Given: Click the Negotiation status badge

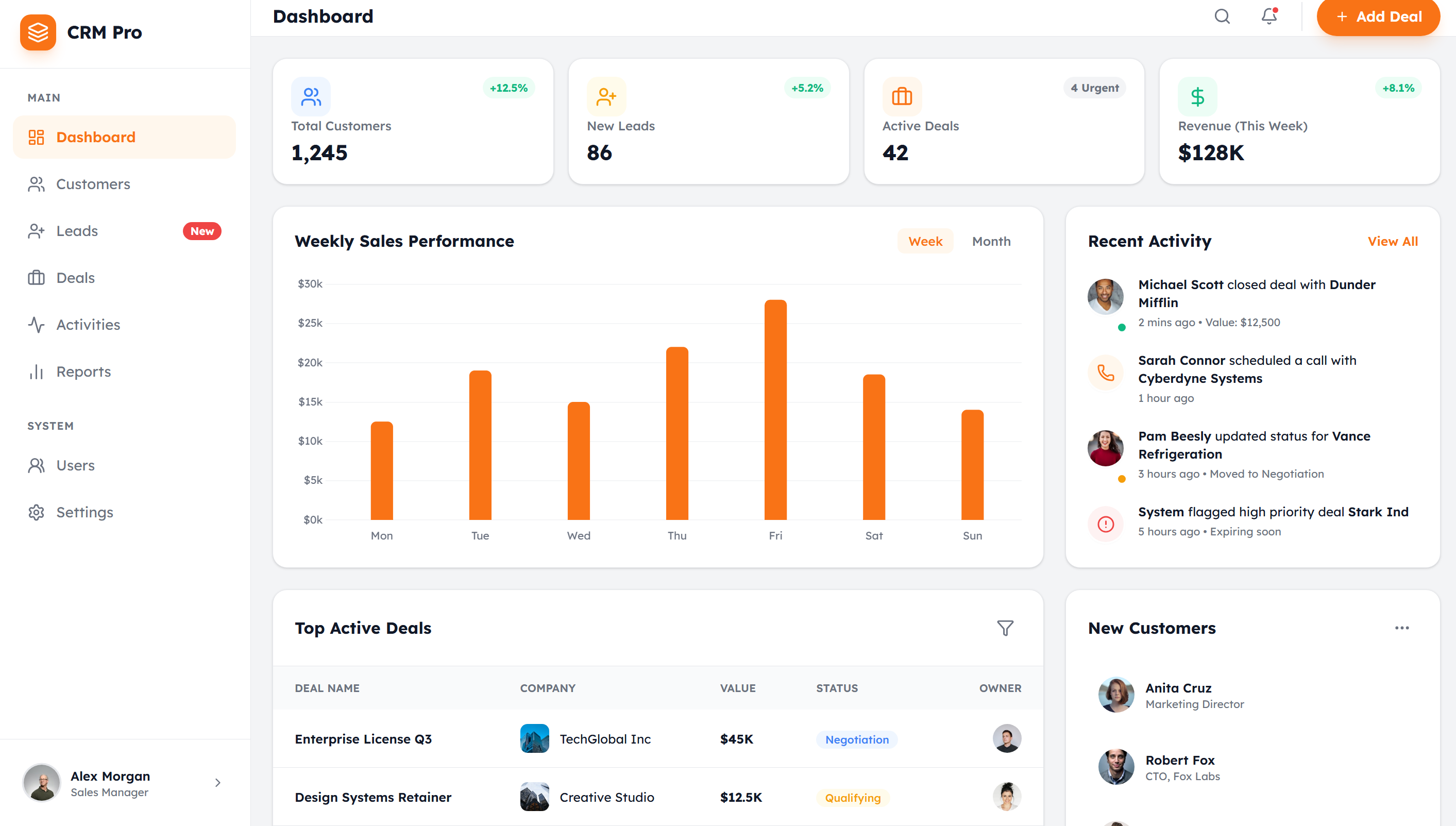Looking at the screenshot, I should 856,740.
